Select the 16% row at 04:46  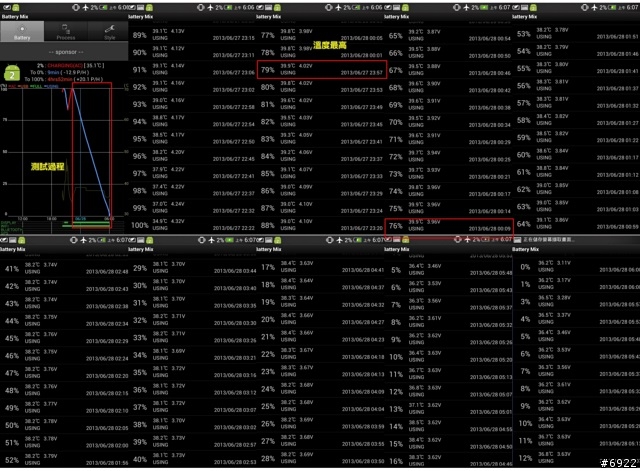coord(448,461)
